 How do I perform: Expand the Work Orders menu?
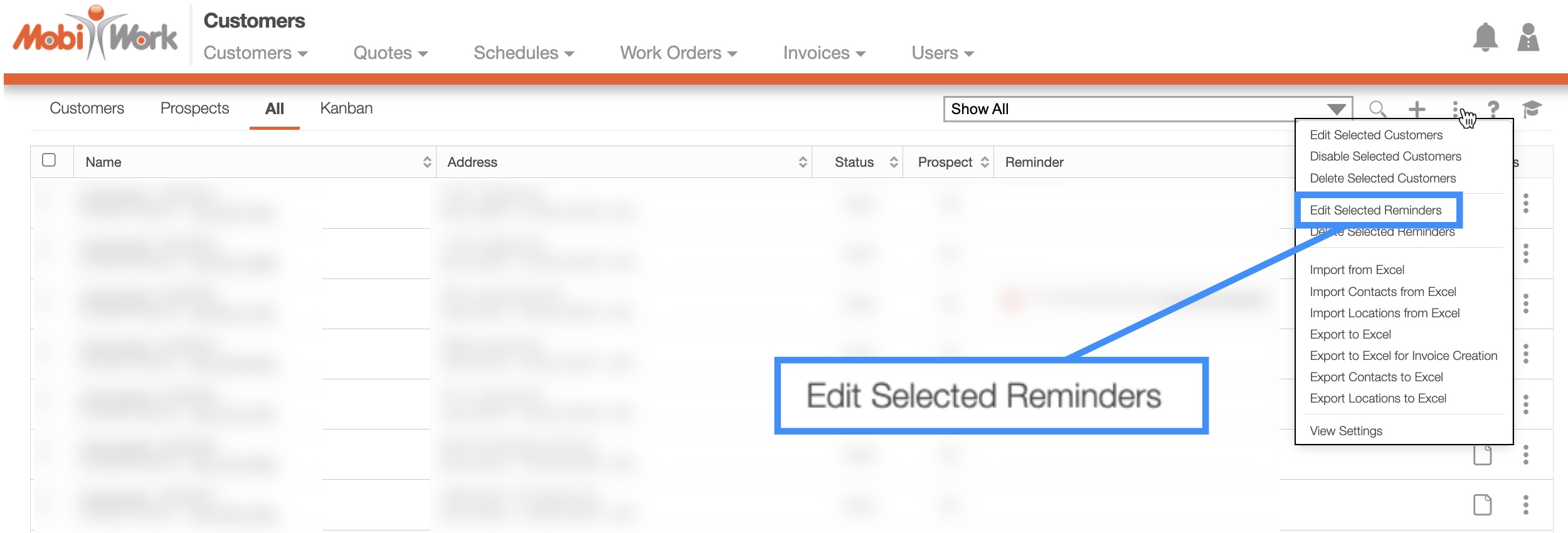coord(678,53)
